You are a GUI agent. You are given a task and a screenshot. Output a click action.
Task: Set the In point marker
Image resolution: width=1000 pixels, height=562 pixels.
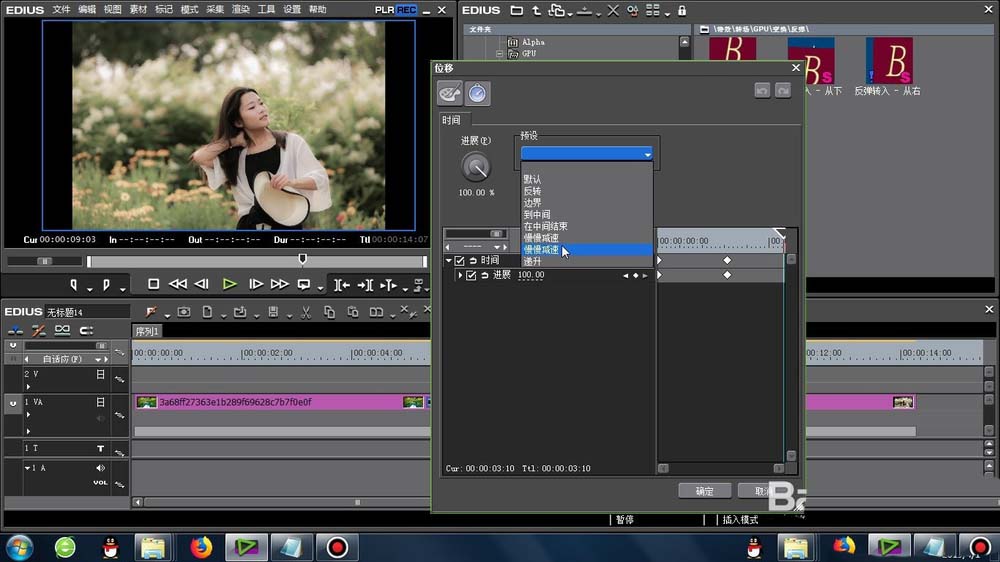74,285
